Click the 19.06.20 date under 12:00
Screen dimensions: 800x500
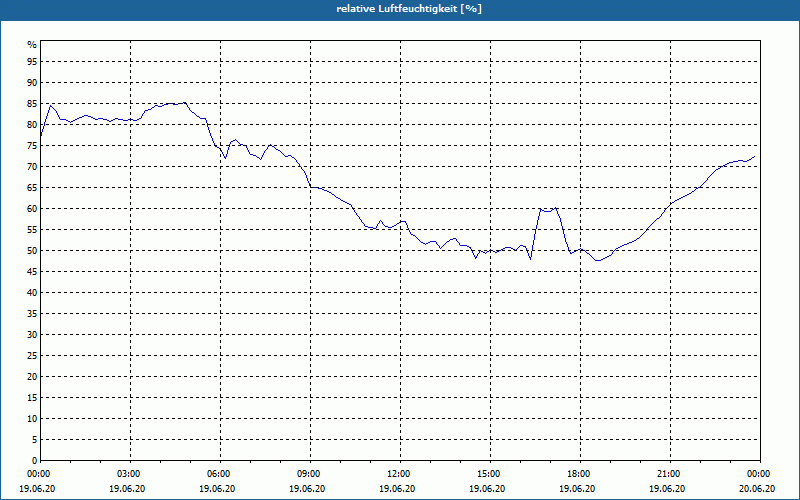397,489
